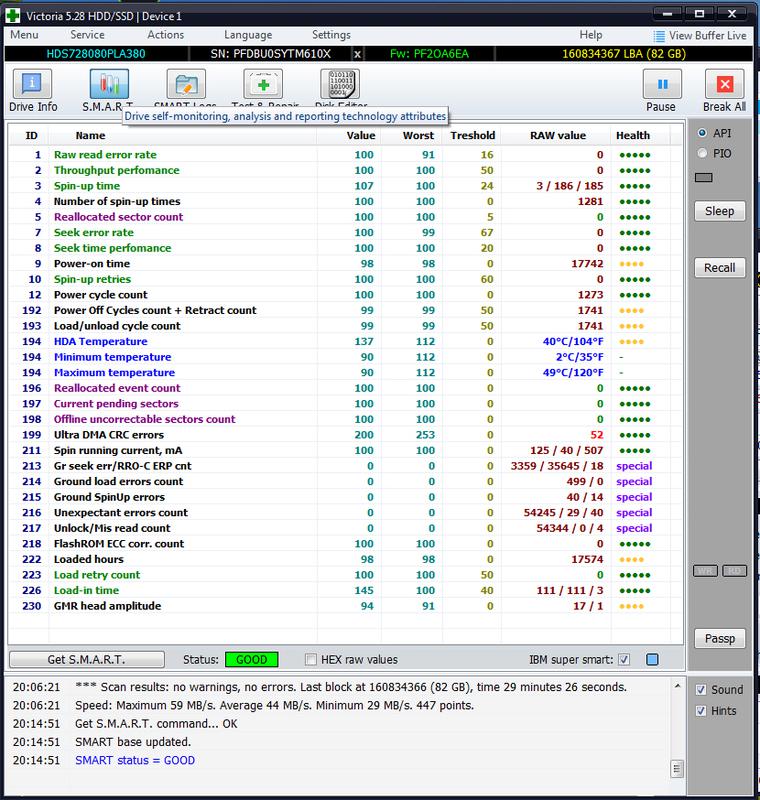The image size is (760, 800).
Task: Enable the HEX raw values checkbox
Action: pyautogui.click(x=311, y=660)
